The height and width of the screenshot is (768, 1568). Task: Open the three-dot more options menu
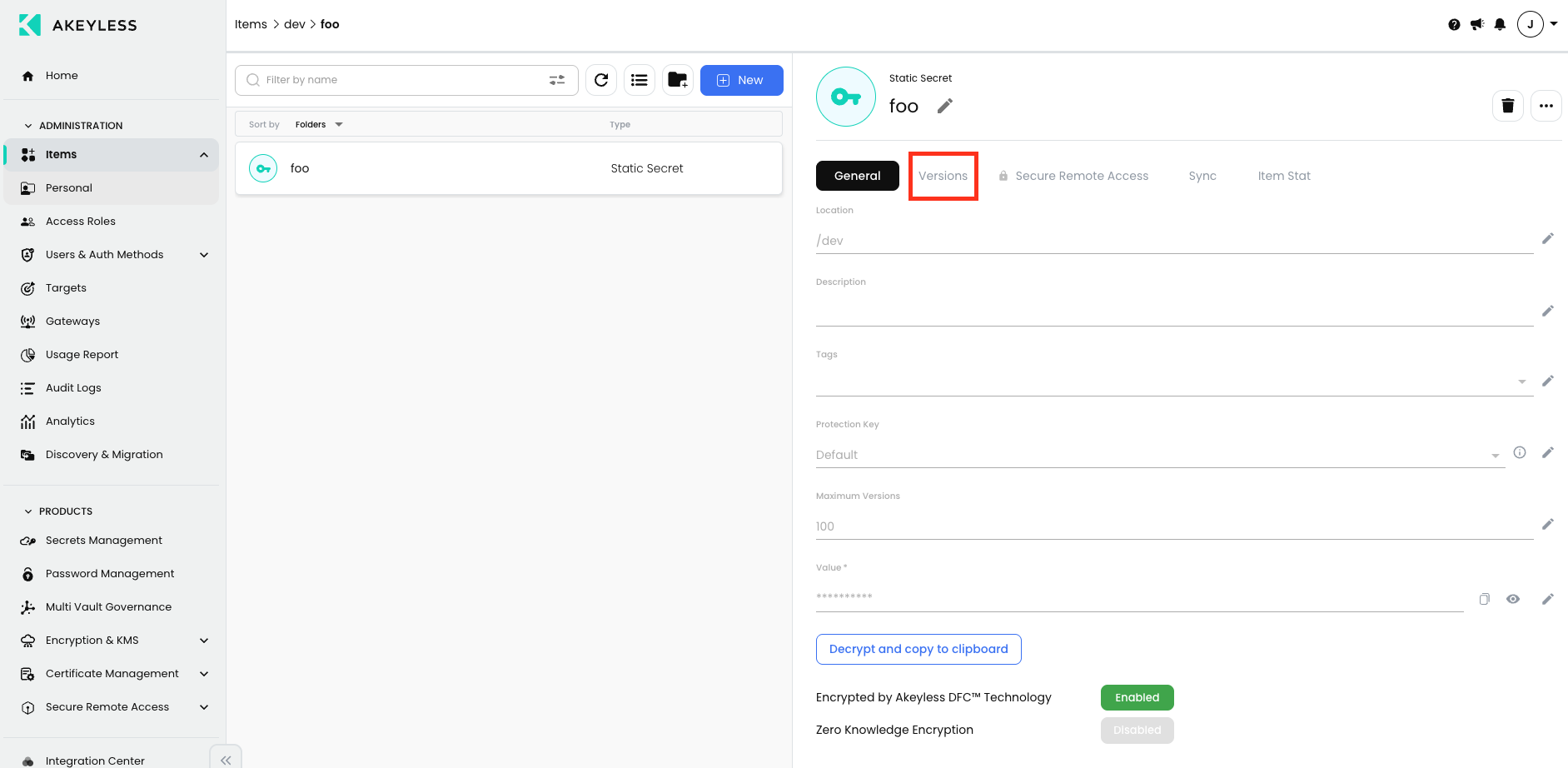click(1546, 106)
